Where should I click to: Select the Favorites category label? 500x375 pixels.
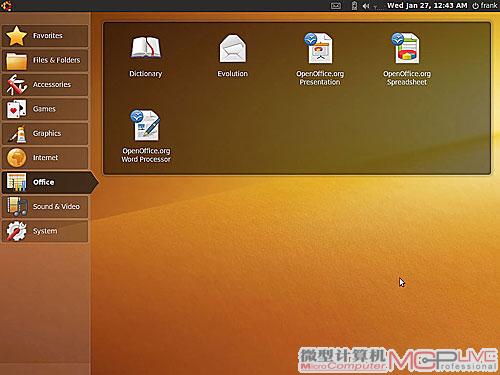pos(48,36)
